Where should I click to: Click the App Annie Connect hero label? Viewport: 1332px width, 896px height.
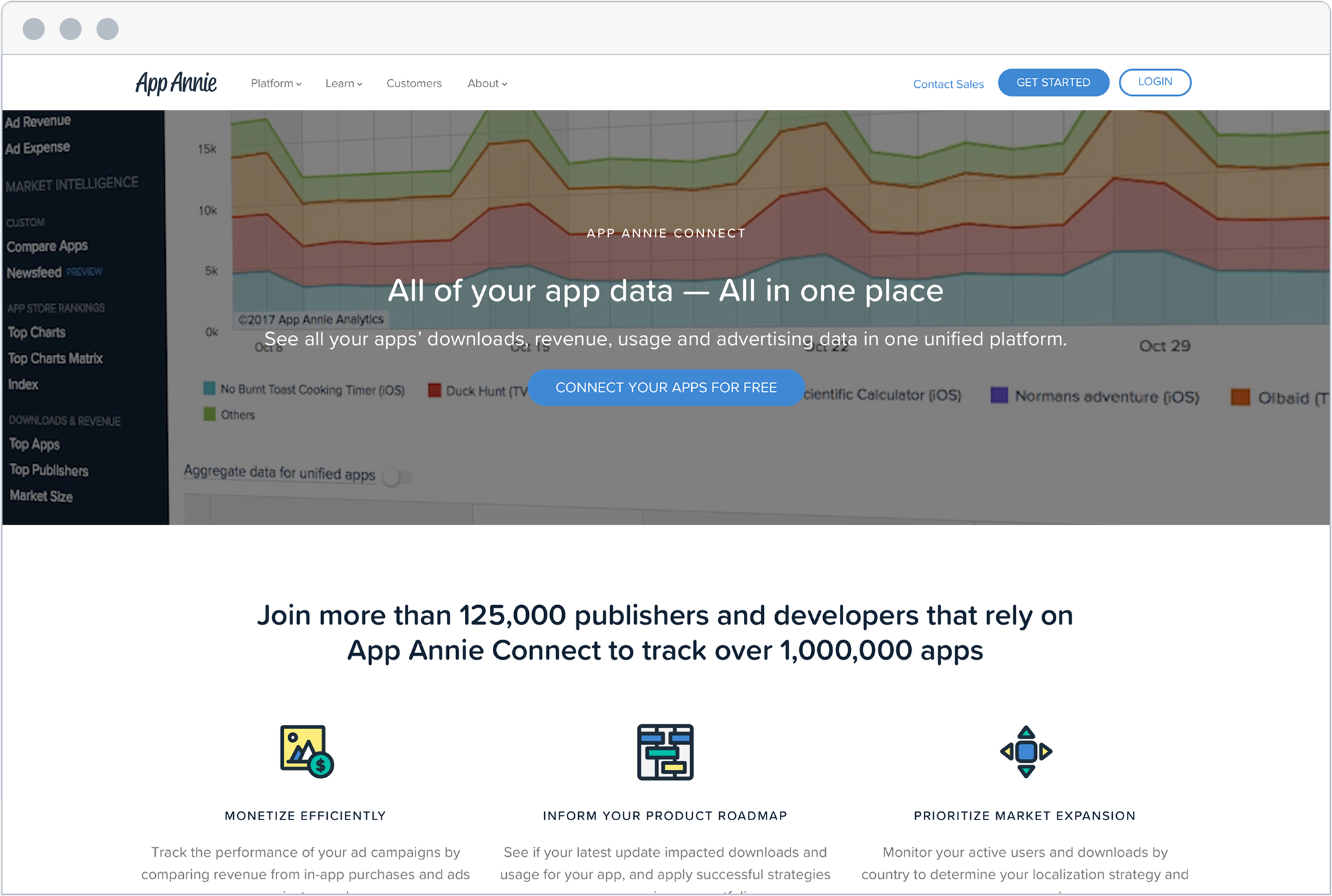click(666, 233)
